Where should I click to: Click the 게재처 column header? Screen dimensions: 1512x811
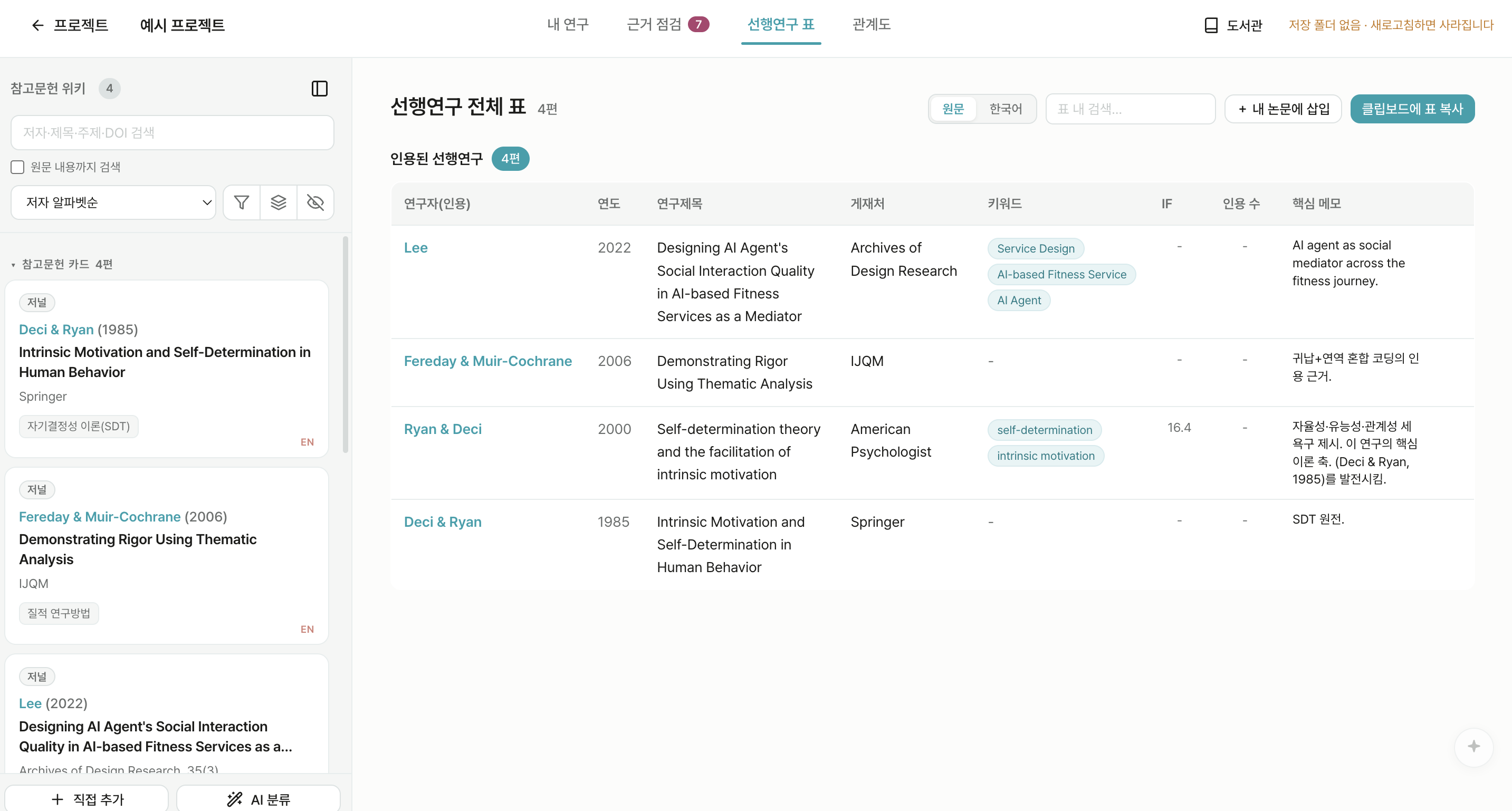[x=867, y=204]
